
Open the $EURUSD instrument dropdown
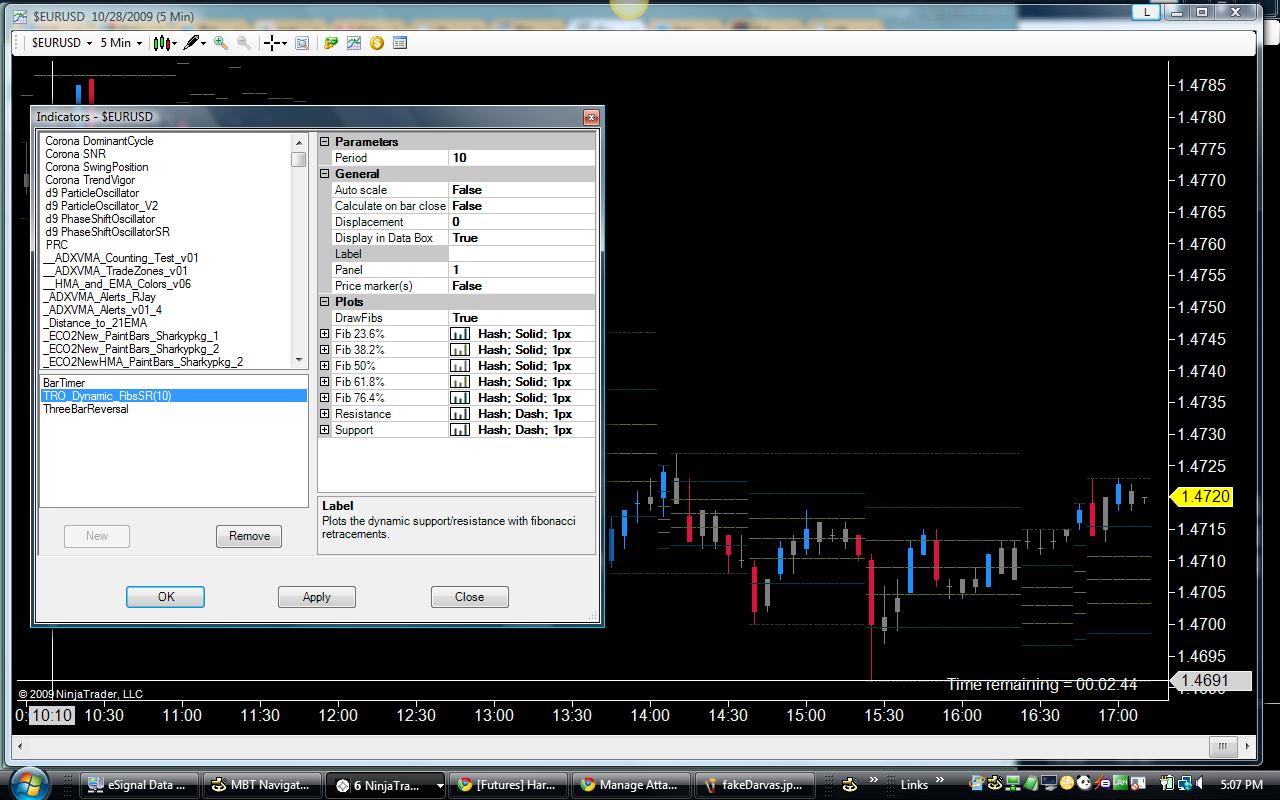point(62,43)
